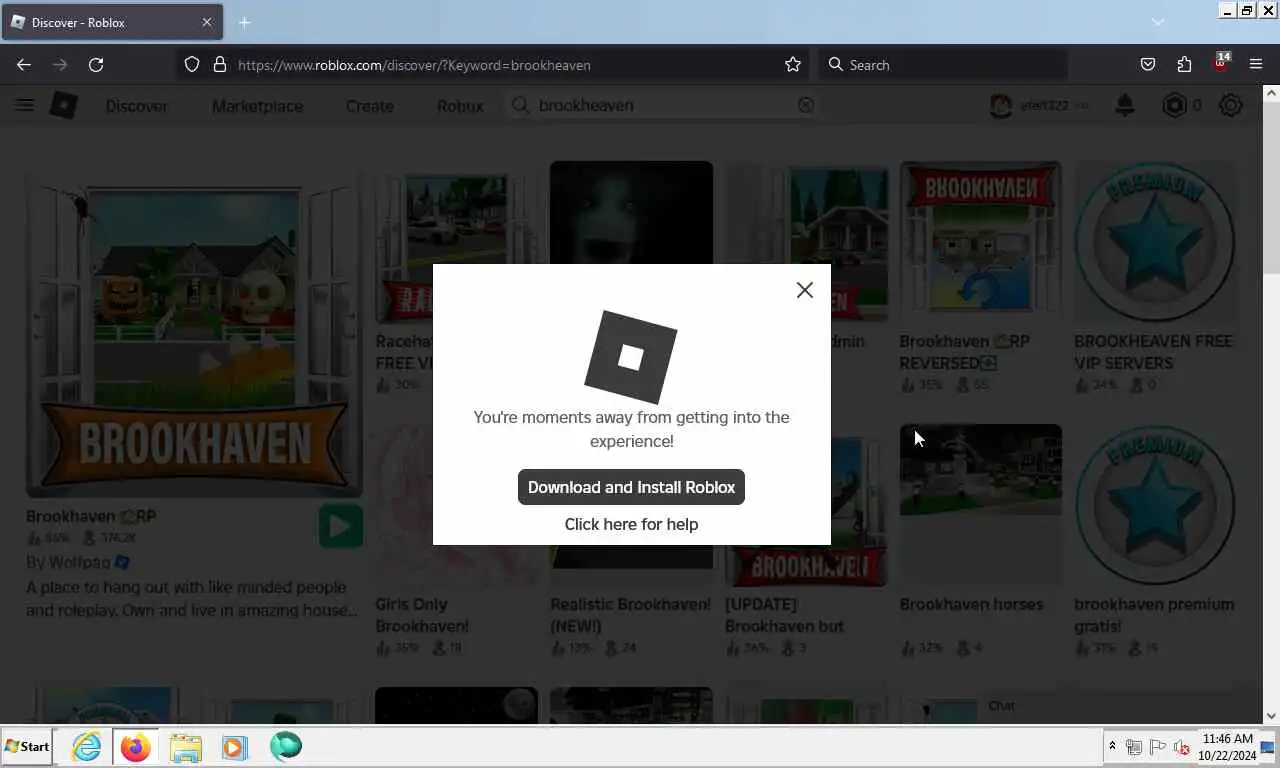Viewport: 1280px width, 768px height.
Task: Open a new tab with plus button
Action: coord(244,22)
